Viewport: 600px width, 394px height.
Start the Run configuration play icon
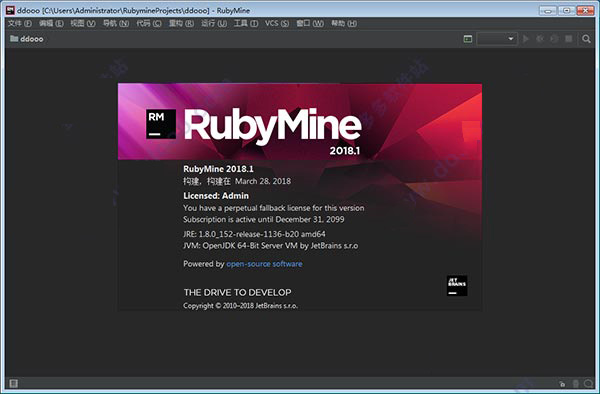point(526,39)
